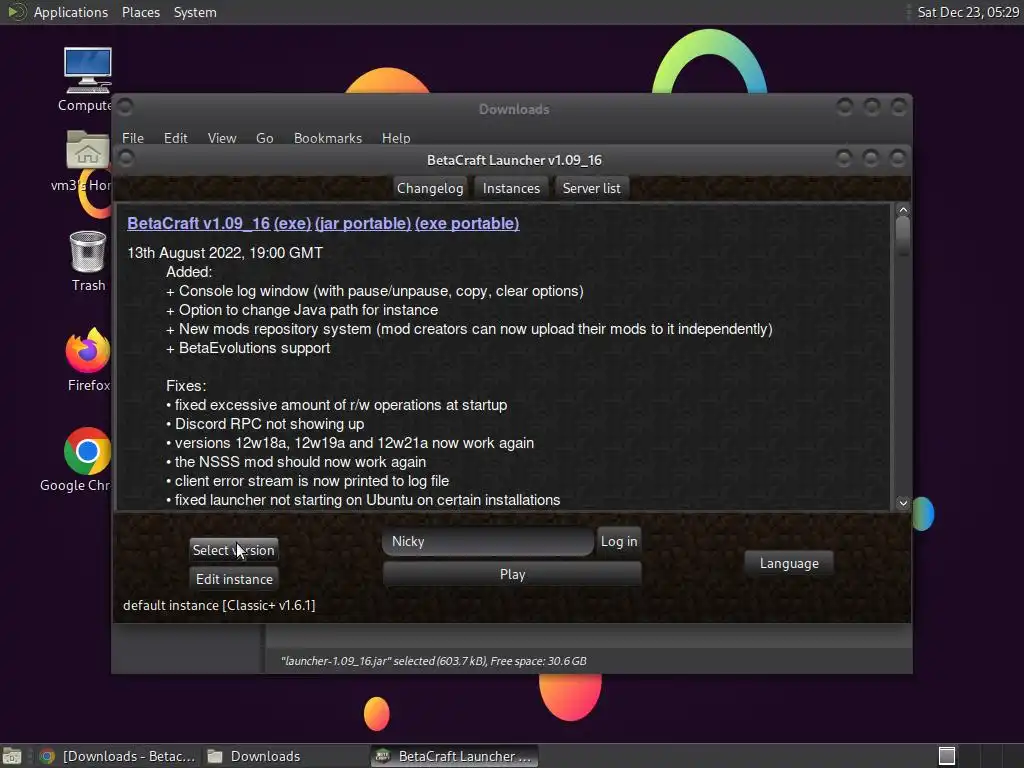Click the Select version button

pos(234,550)
